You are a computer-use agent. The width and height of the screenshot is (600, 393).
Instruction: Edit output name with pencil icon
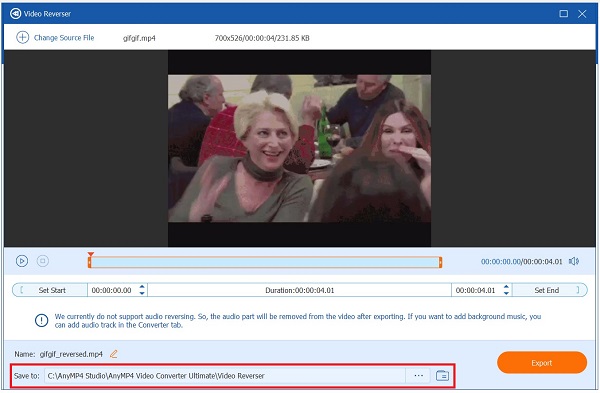[x=114, y=354]
